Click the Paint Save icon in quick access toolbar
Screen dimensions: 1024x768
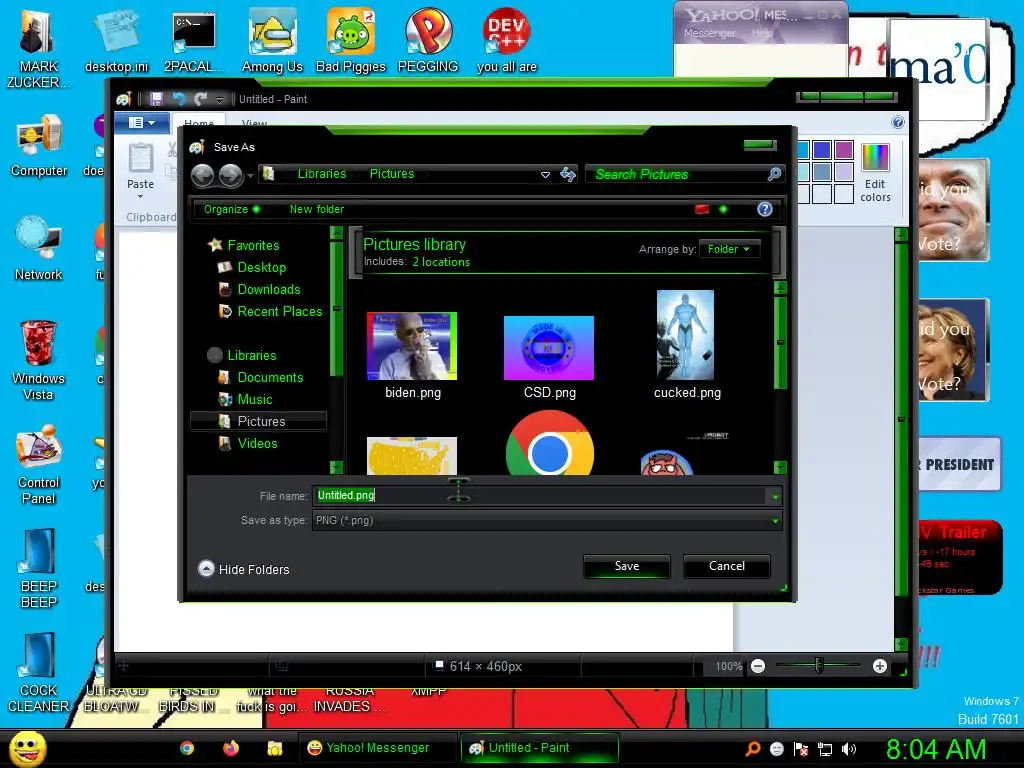[156, 99]
